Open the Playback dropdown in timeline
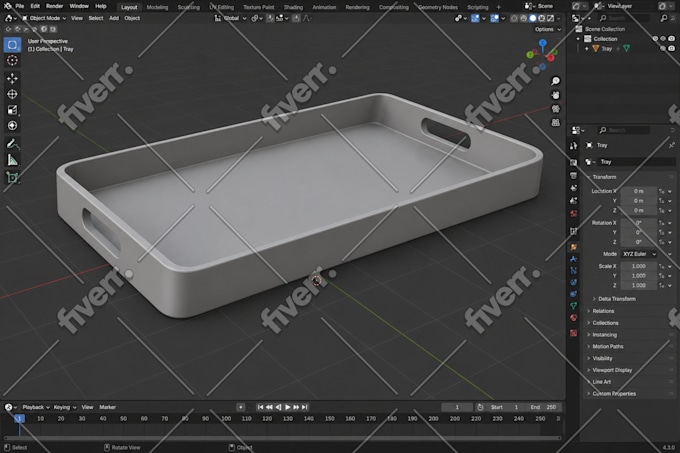 [x=36, y=407]
